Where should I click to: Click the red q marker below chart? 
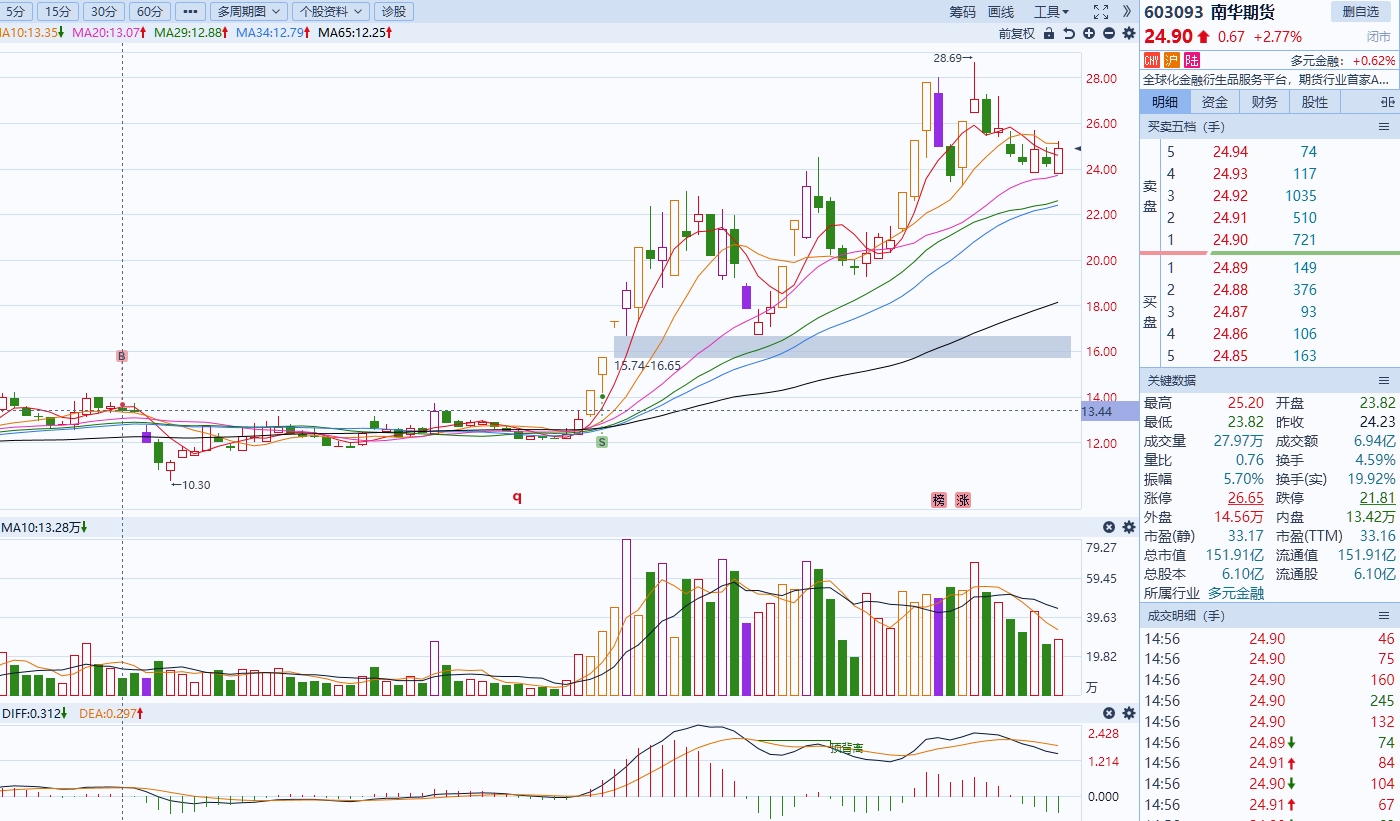pyautogui.click(x=517, y=497)
